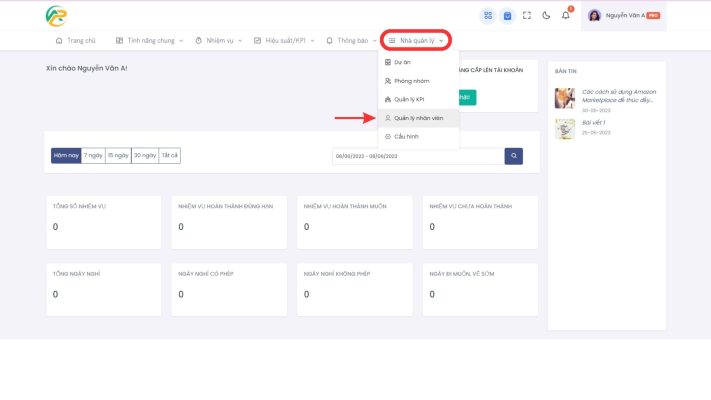This screenshot has width=711, height=400.
Task: Select Dự án from dropdown
Action: pos(419,62)
